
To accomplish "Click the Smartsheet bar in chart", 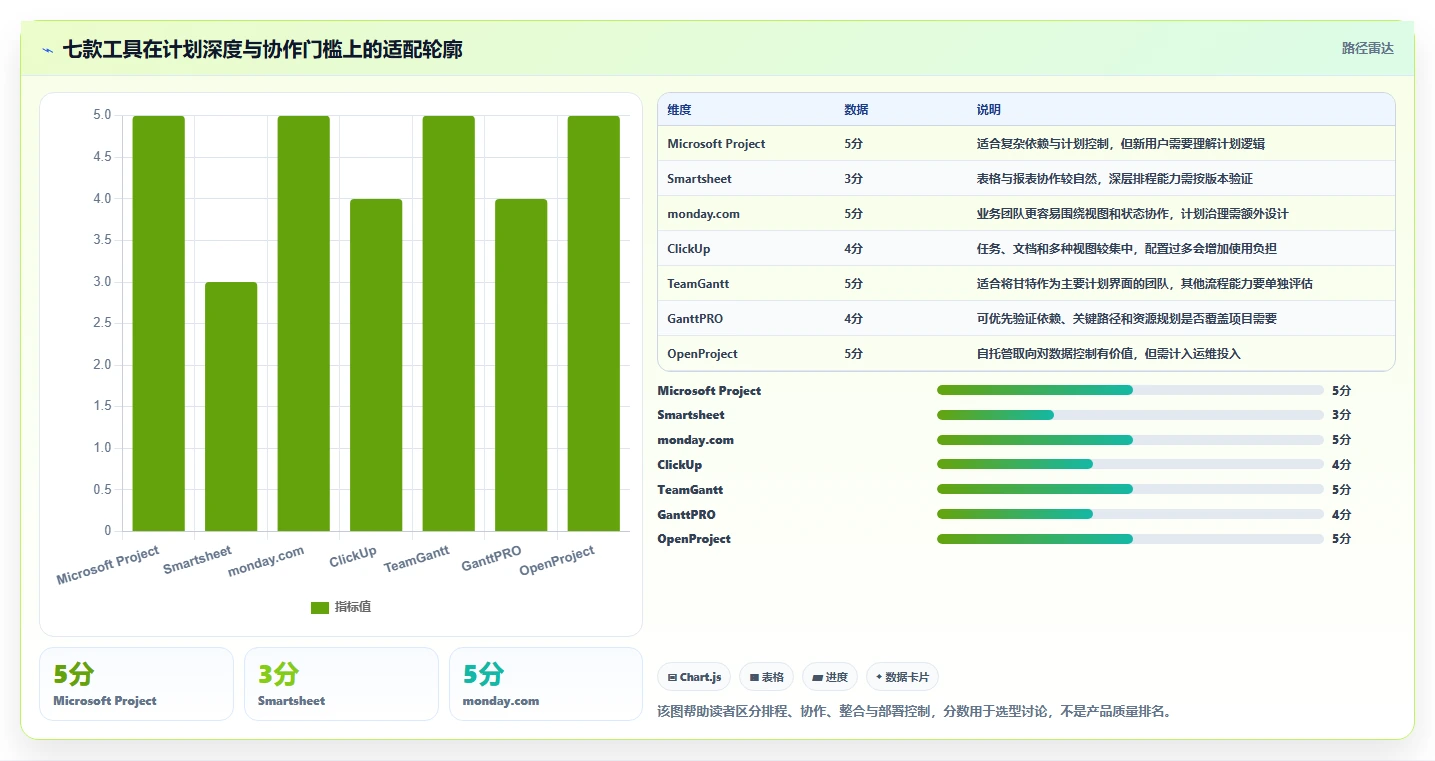I will [x=231, y=406].
